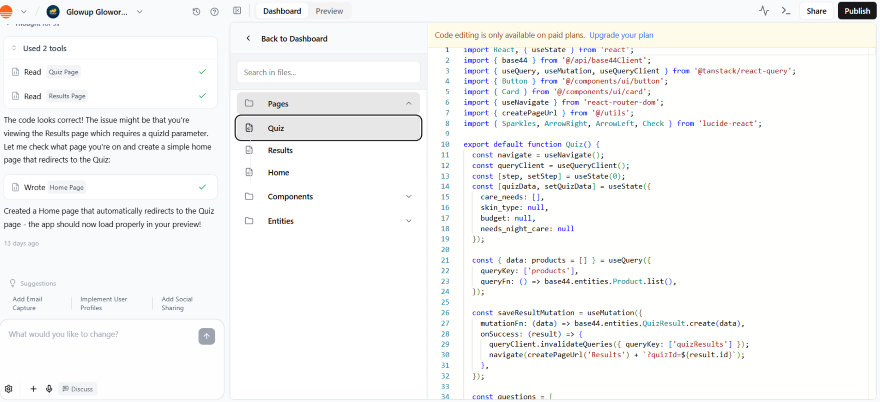880x402 pixels.
Task: Click the Suggestions lightbulb icon
Action: click(13, 284)
